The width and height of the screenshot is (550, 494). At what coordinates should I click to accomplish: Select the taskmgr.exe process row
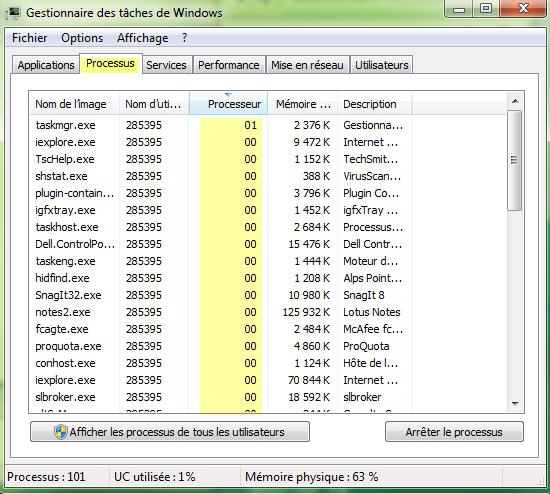(268, 125)
